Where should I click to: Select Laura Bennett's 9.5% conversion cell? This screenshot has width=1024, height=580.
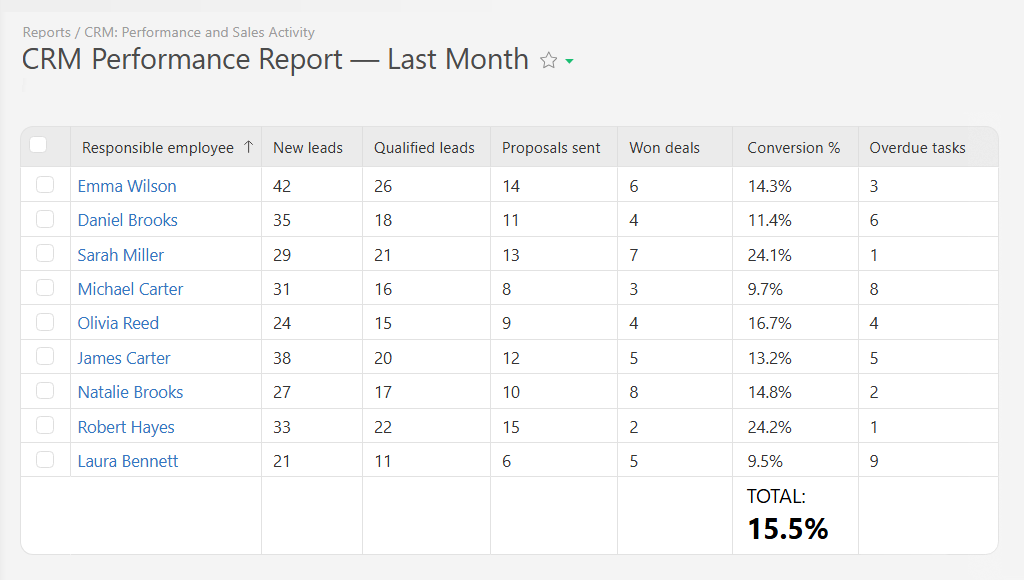pyautogui.click(x=795, y=460)
